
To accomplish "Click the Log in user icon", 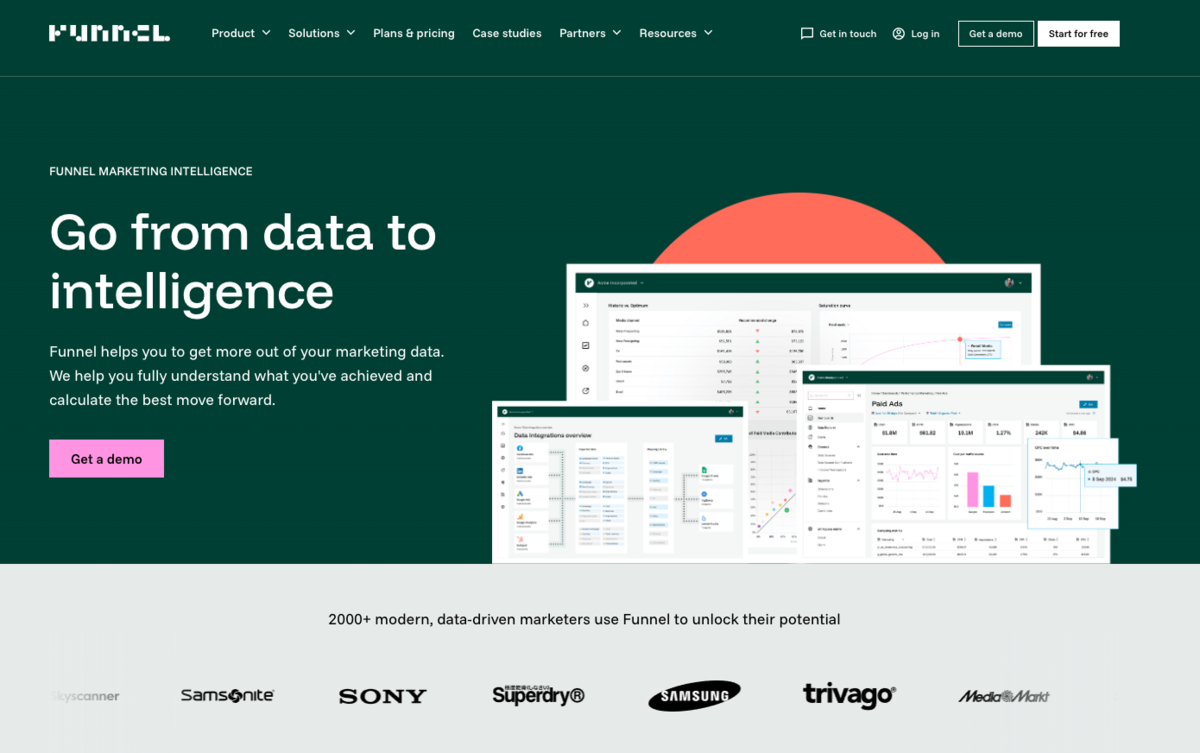I will [898, 34].
